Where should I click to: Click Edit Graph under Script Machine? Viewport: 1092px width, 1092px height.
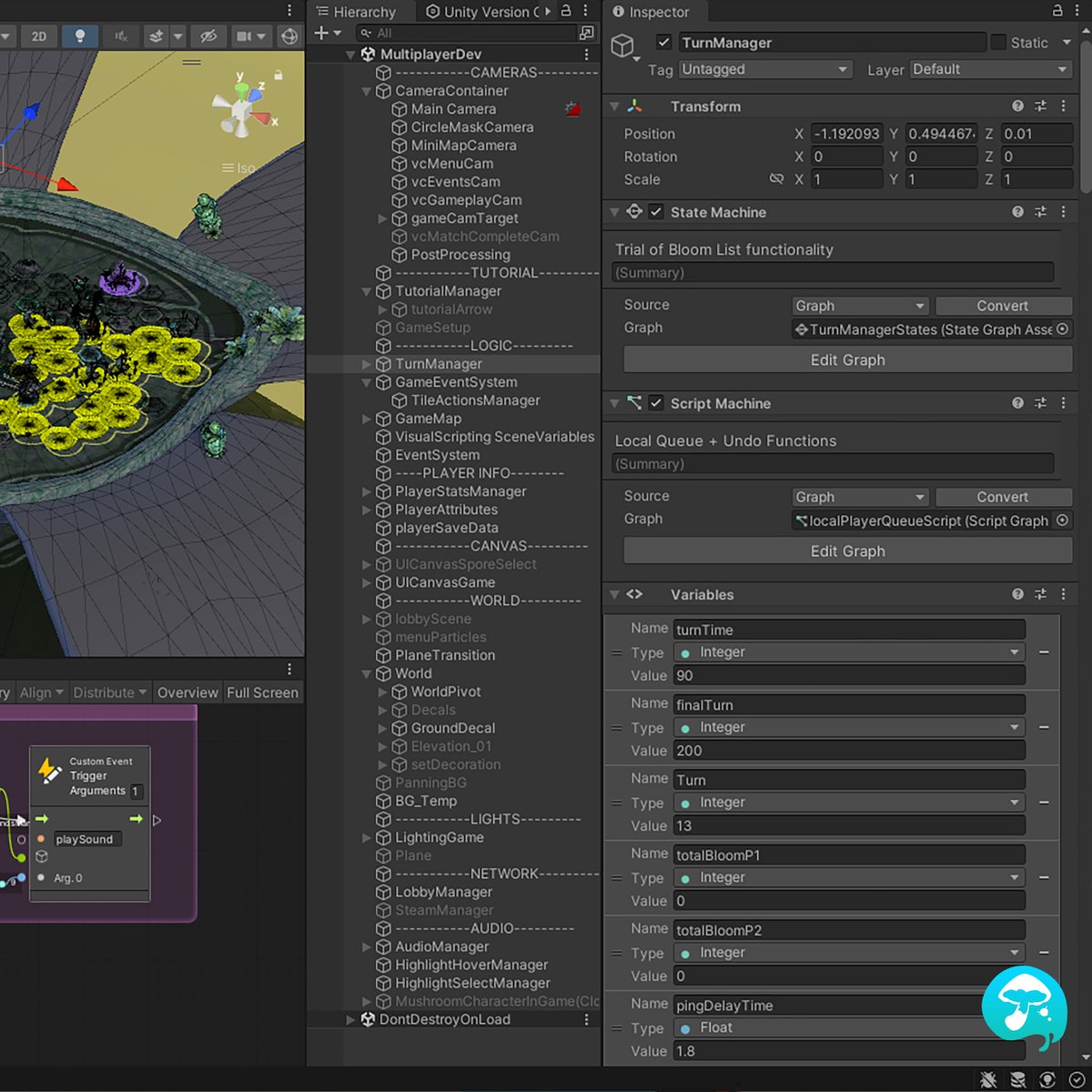pos(847,551)
